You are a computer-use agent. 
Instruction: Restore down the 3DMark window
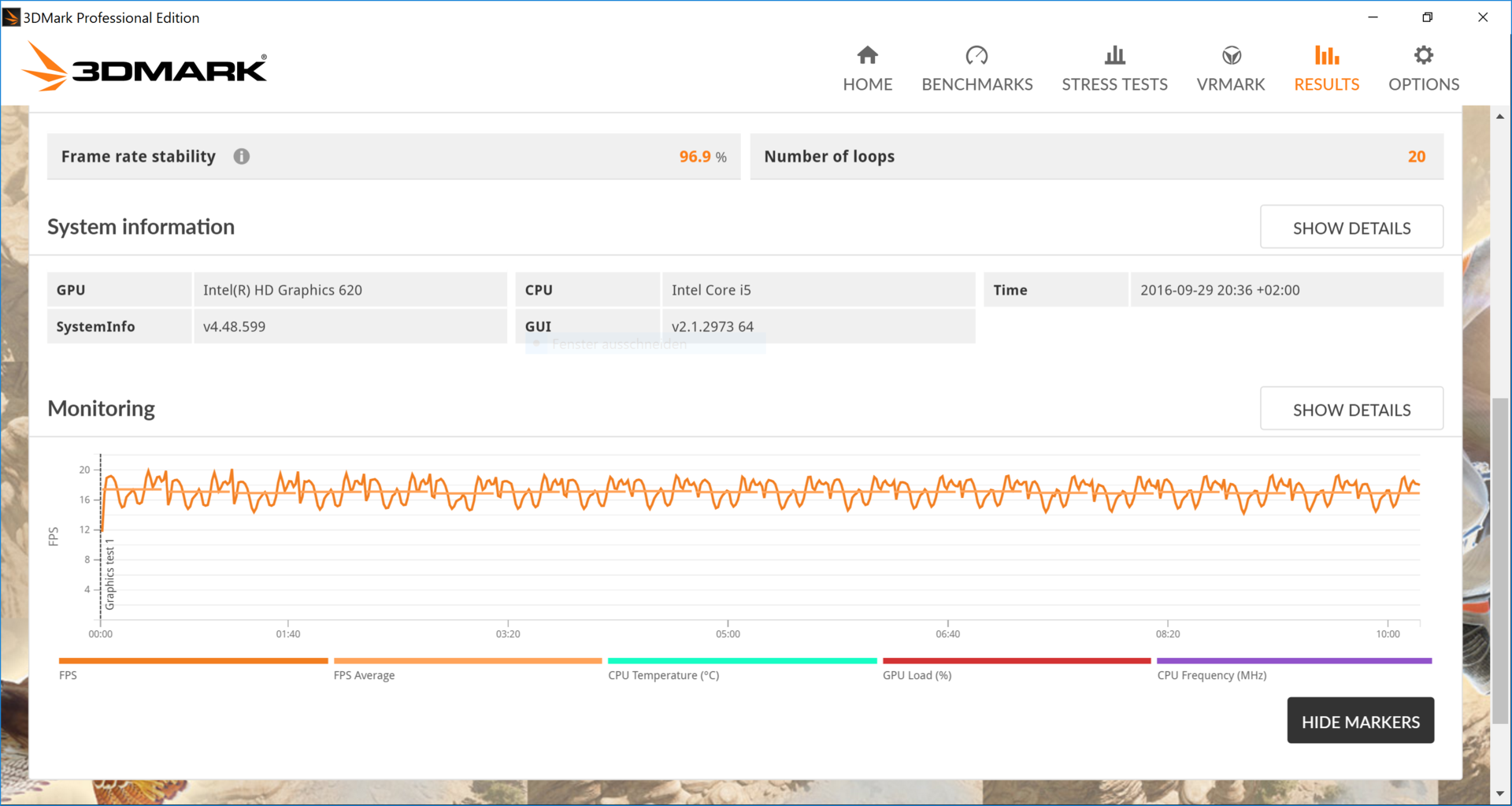click(1427, 17)
